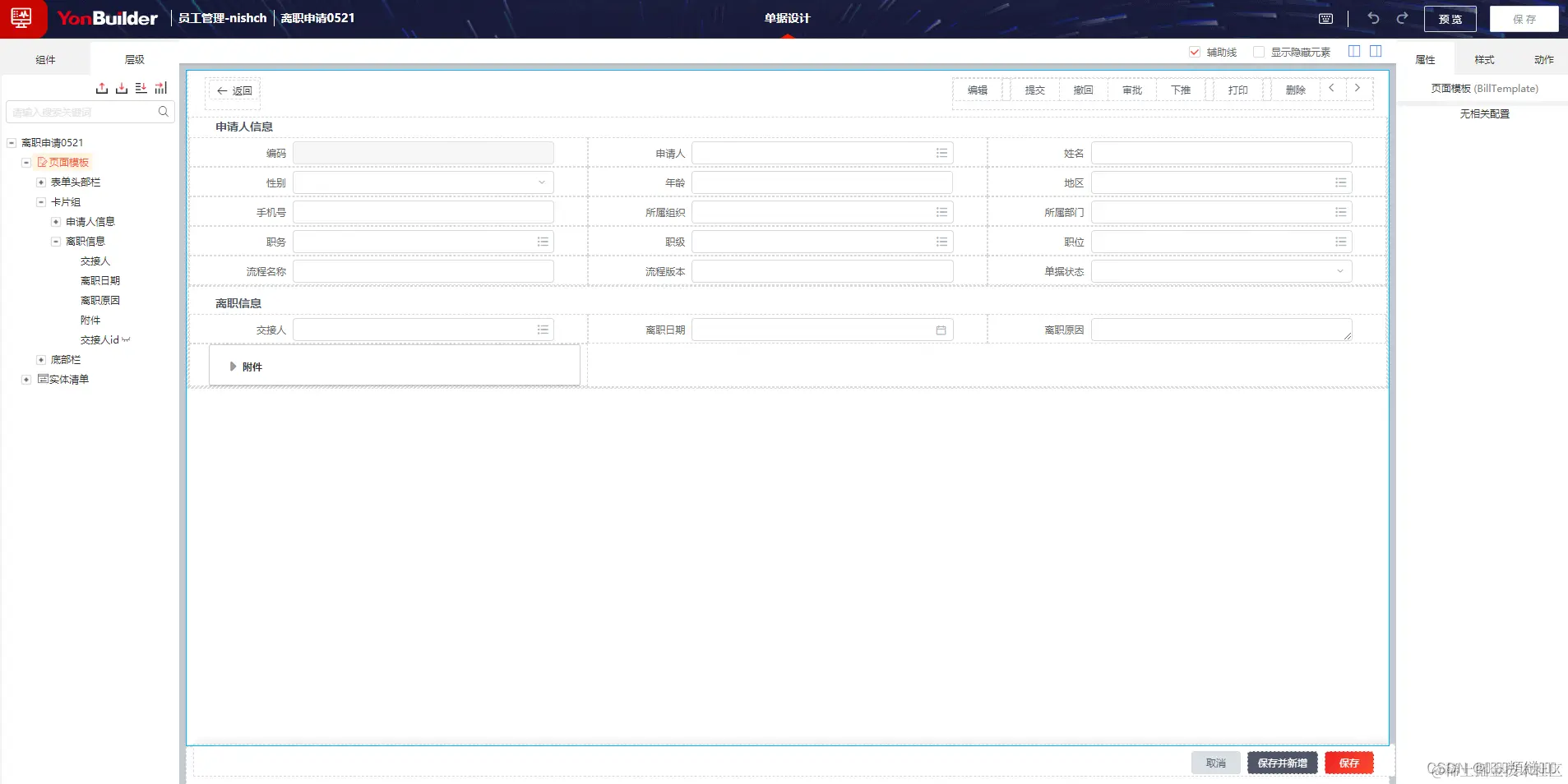Open the 样式 tab
This screenshot has width=1568, height=784.
point(1484,60)
